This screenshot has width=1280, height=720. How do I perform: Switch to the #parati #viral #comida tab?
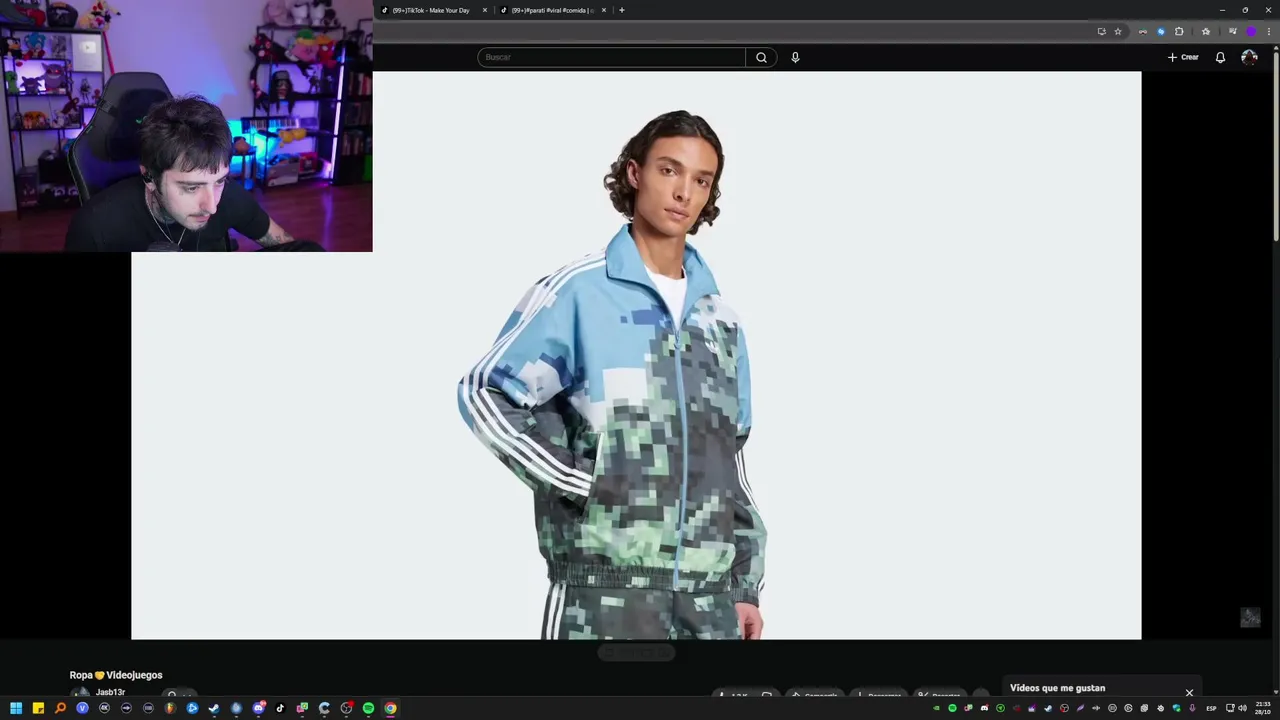click(552, 10)
